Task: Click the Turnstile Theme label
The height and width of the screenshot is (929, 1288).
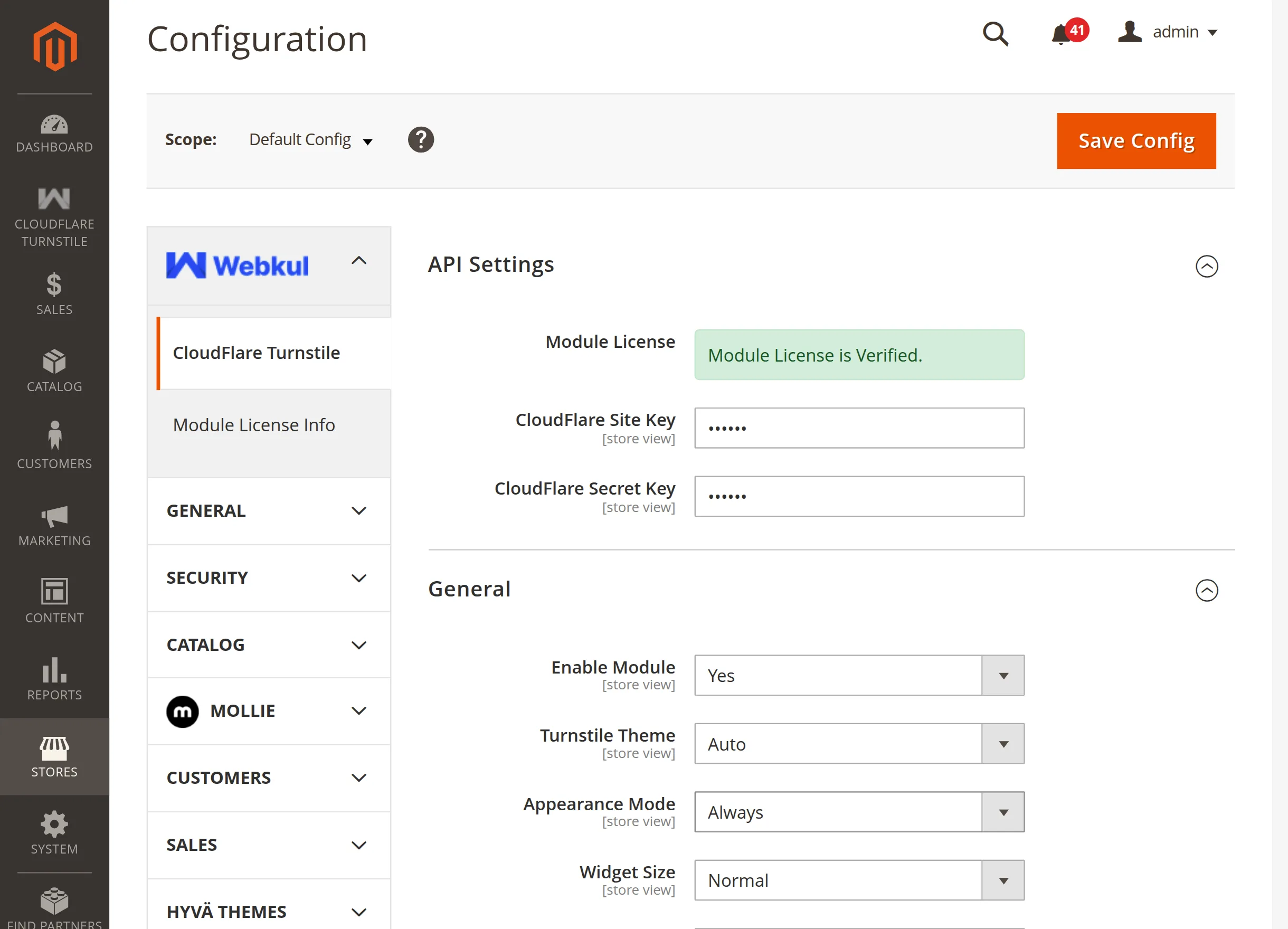Action: [x=607, y=735]
